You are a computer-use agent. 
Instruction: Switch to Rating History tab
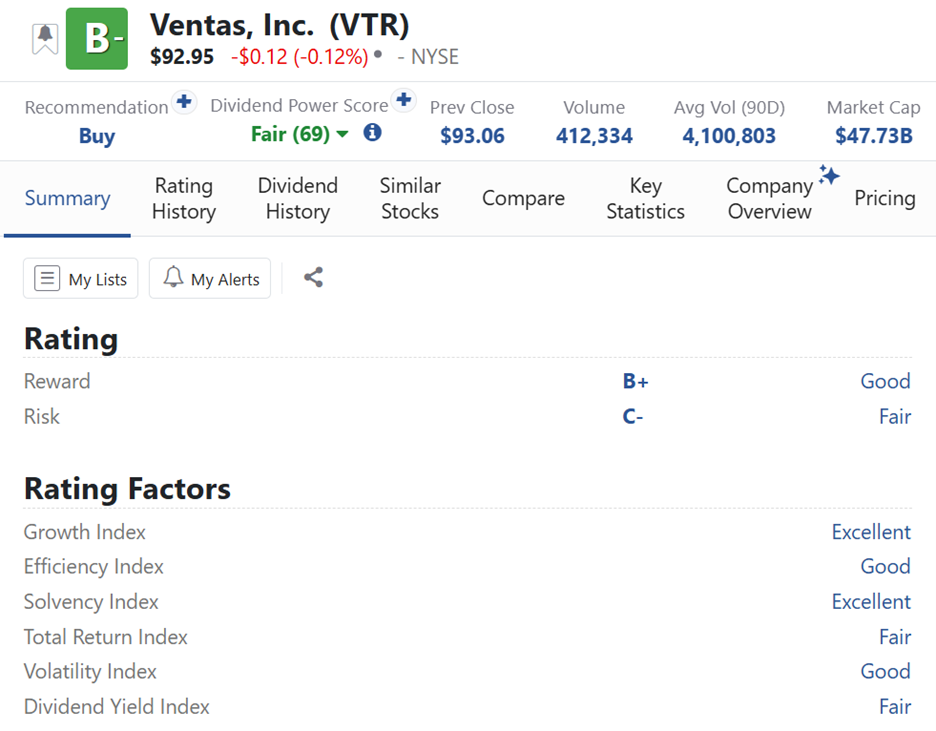point(184,198)
